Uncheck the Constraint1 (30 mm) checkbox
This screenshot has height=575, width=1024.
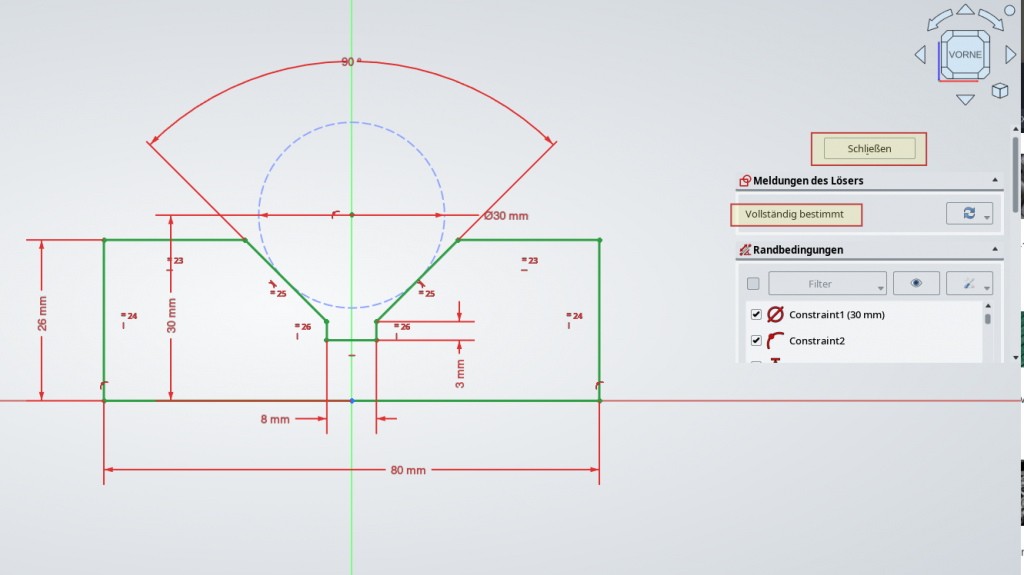756,315
